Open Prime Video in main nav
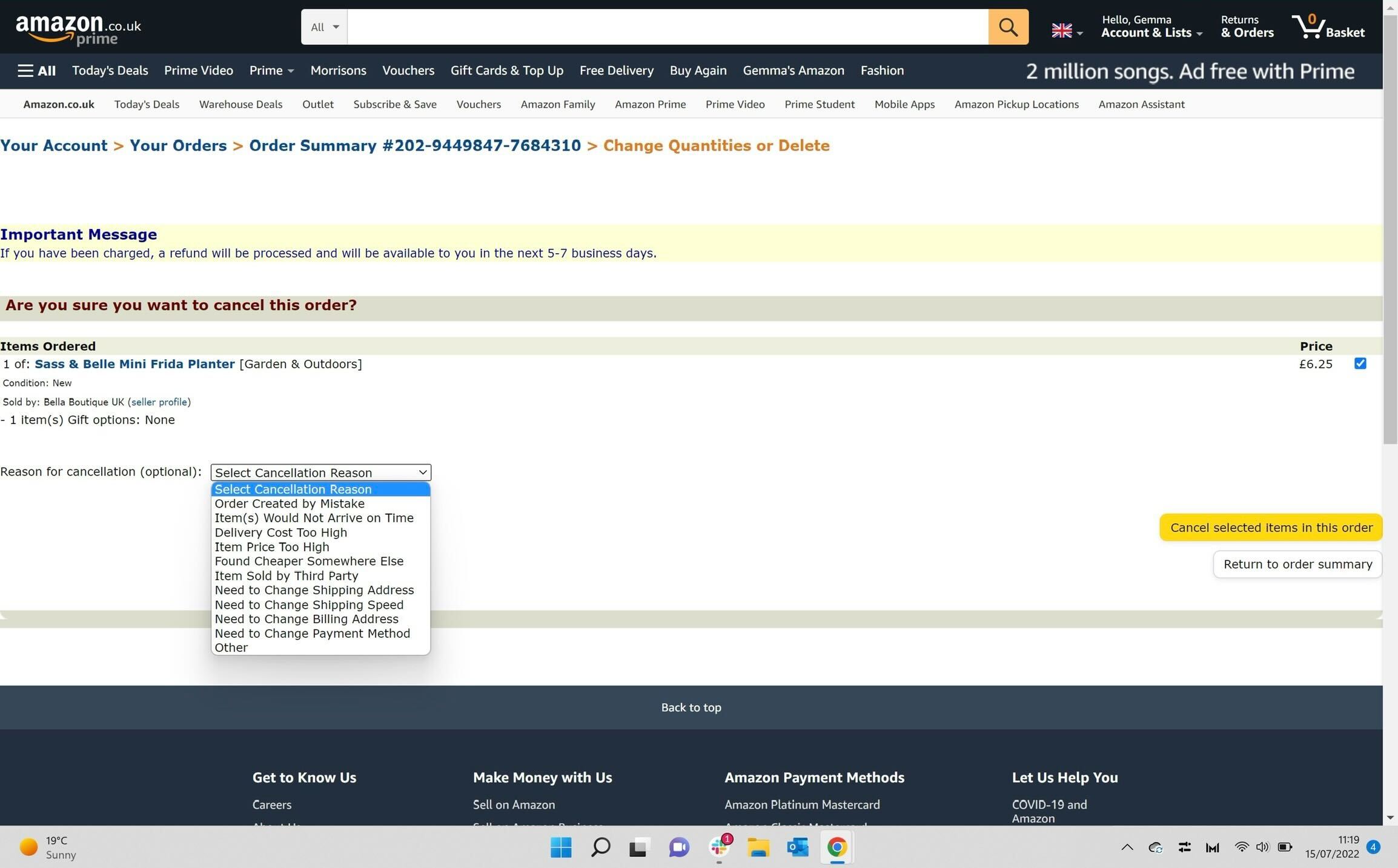This screenshot has width=1398, height=868. [x=199, y=71]
